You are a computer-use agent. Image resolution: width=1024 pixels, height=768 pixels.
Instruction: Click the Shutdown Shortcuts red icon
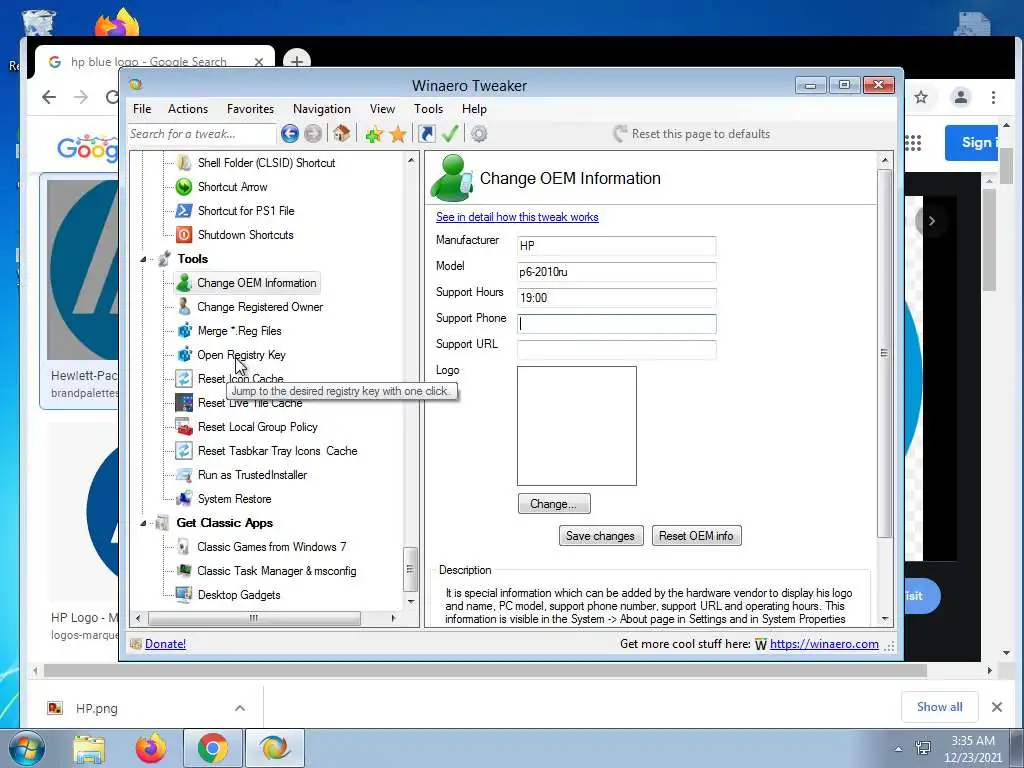pyautogui.click(x=184, y=234)
